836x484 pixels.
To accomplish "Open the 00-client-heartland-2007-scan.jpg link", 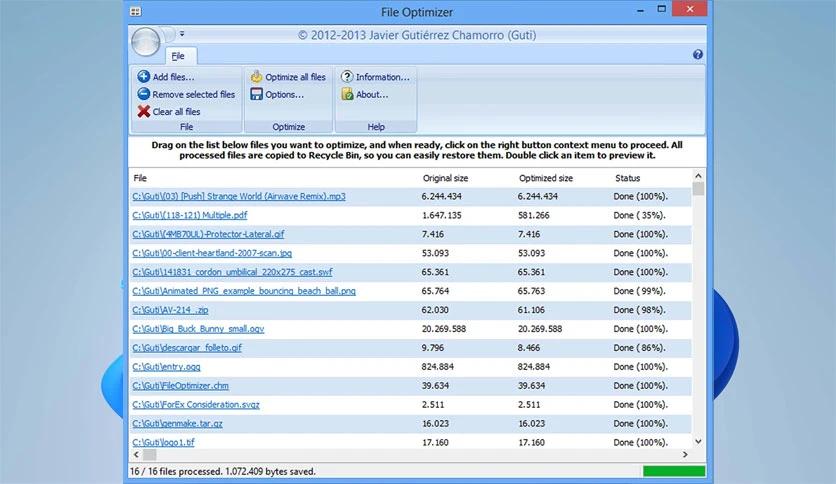I will (212, 253).
